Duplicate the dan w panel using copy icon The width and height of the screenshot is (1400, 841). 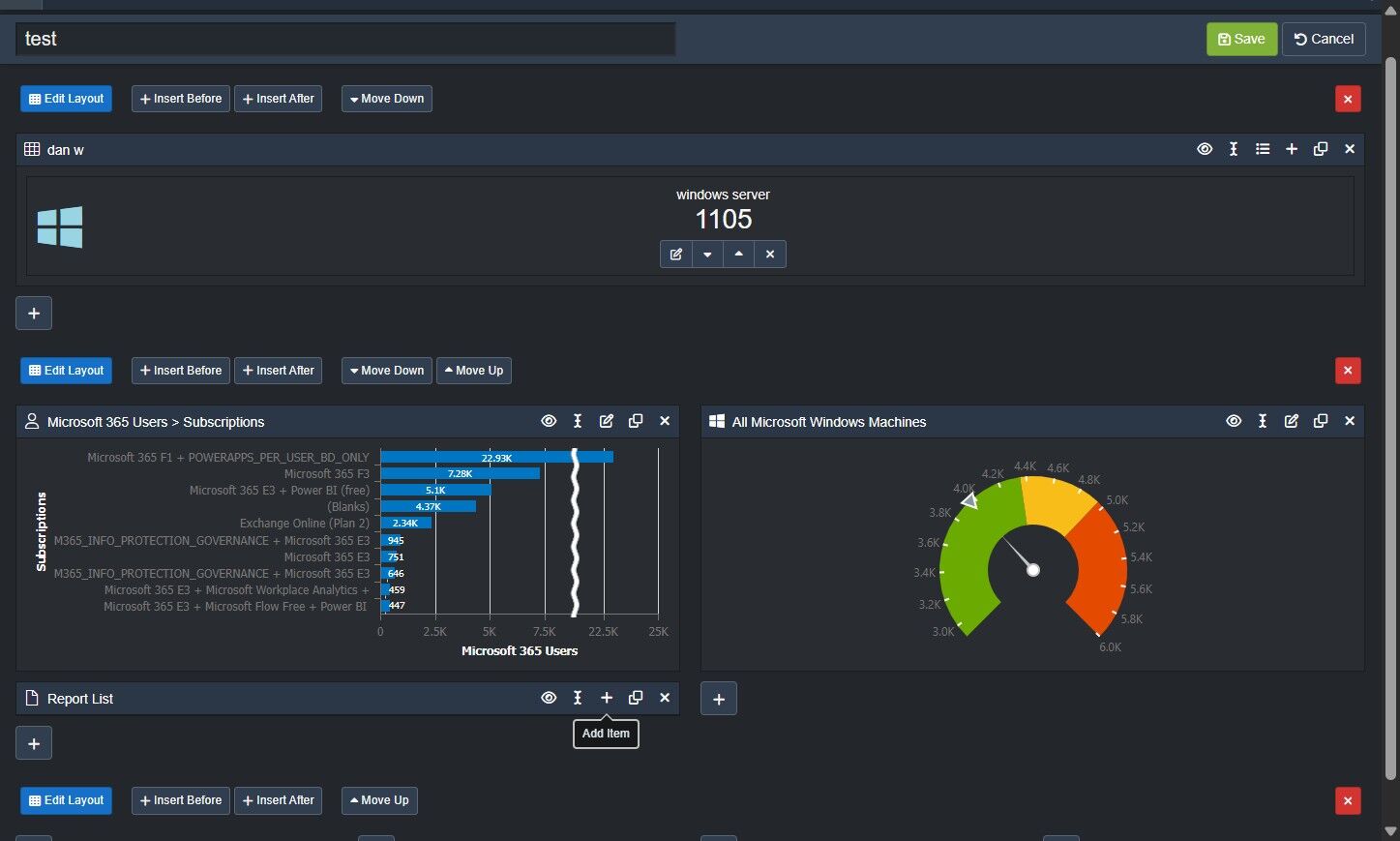coord(1321,149)
